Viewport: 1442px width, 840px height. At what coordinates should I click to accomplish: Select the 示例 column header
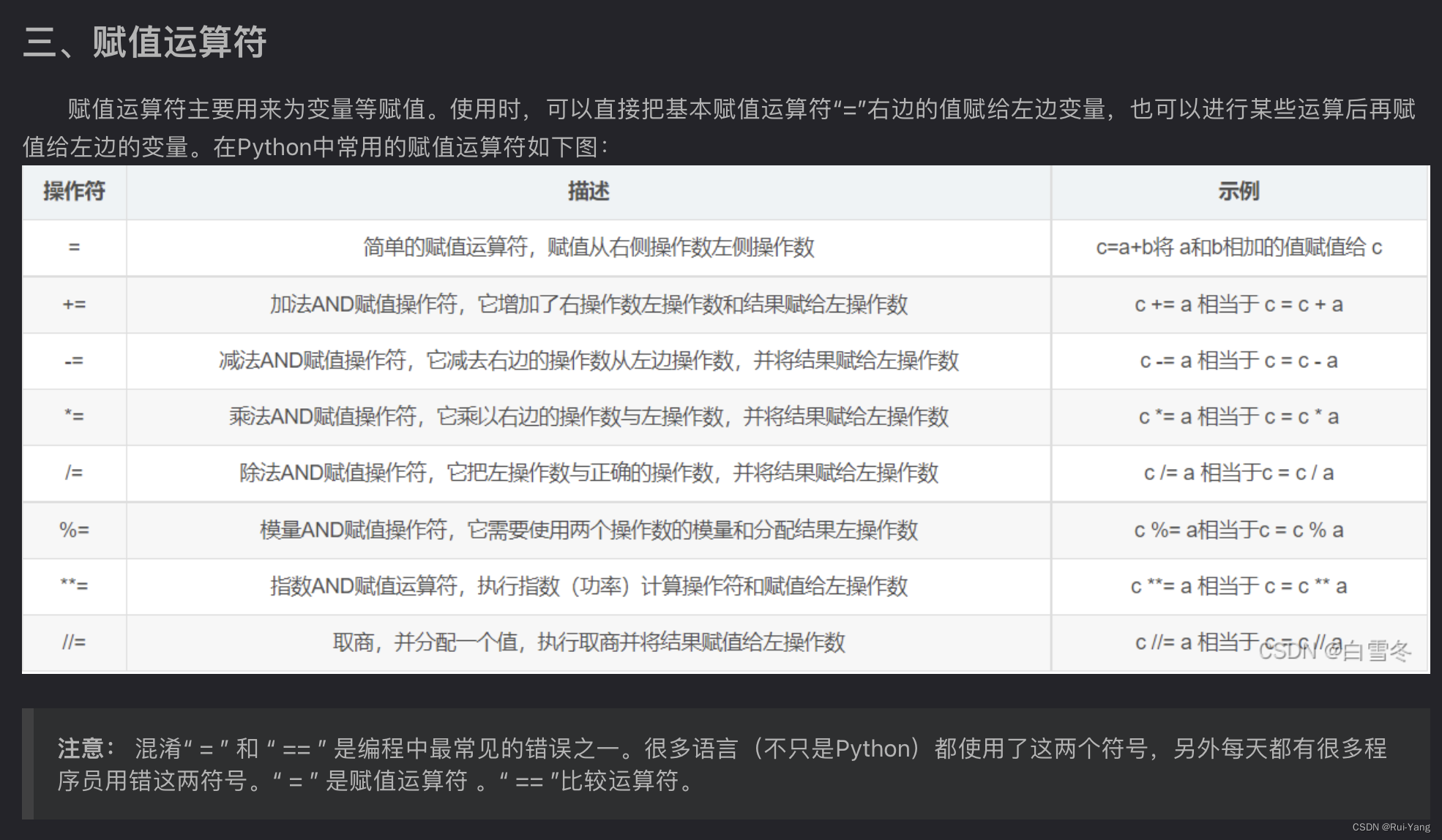point(1239,192)
